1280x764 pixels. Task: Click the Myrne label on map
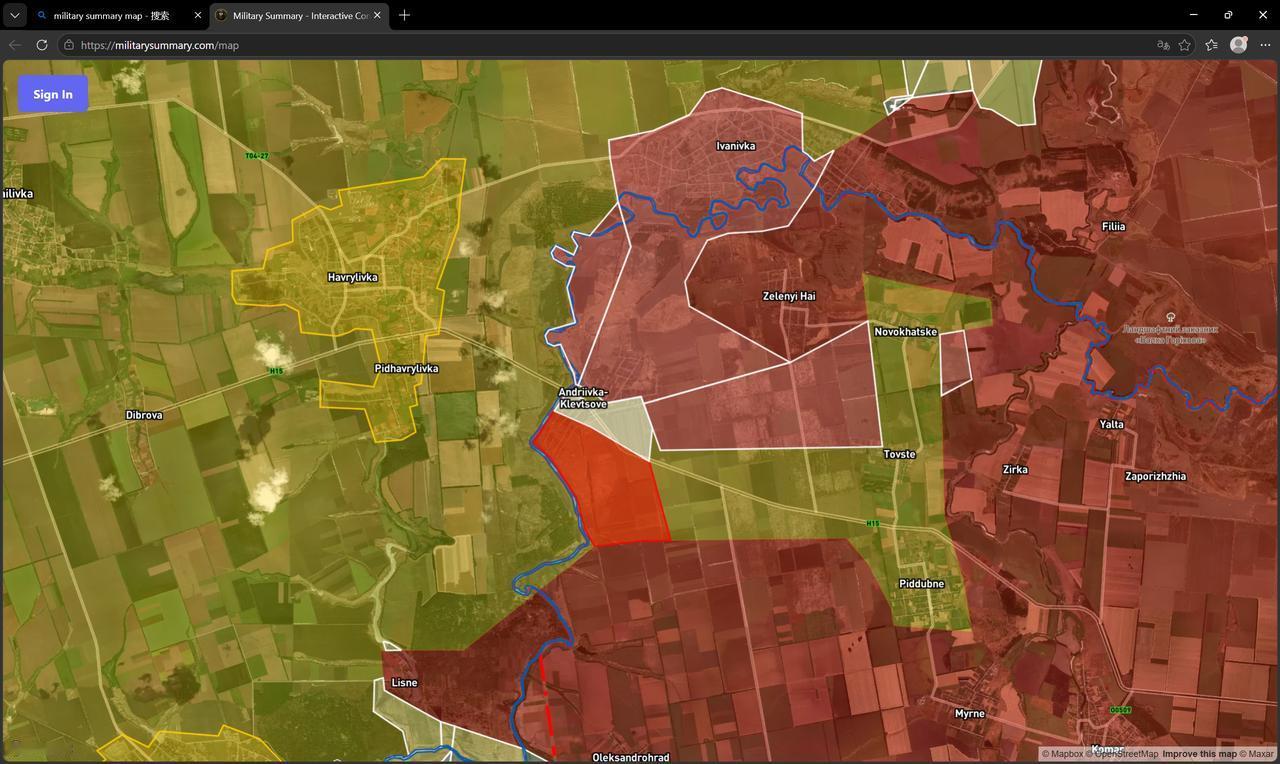(x=969, y=714)
